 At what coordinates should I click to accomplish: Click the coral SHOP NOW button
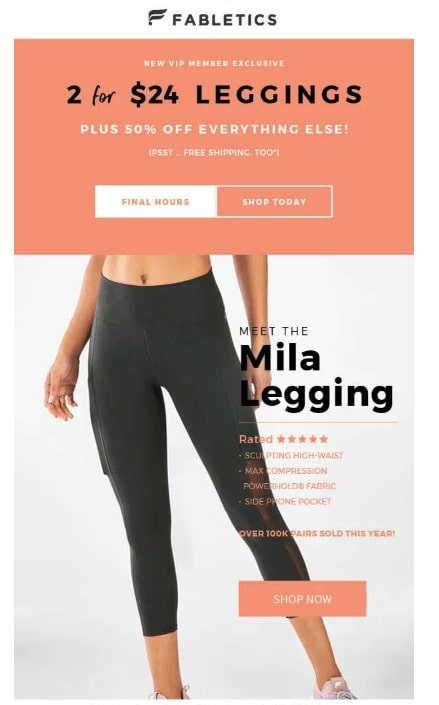tap(302, 598)
